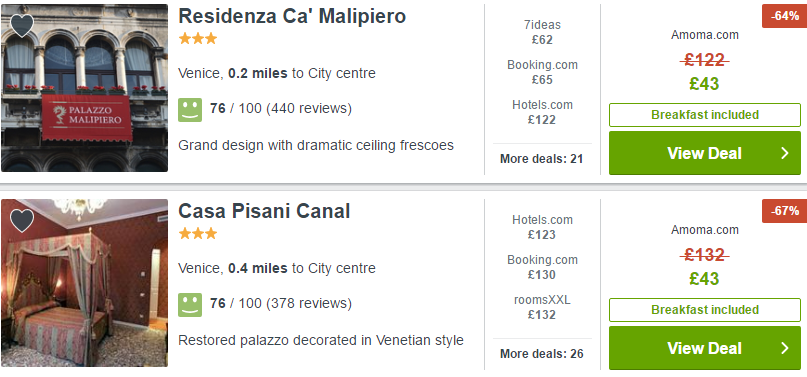Open Casa Pisani Canal hotel title
This screenshot has width=807, height=377.
pyautogui.click(x=264, y=211)
